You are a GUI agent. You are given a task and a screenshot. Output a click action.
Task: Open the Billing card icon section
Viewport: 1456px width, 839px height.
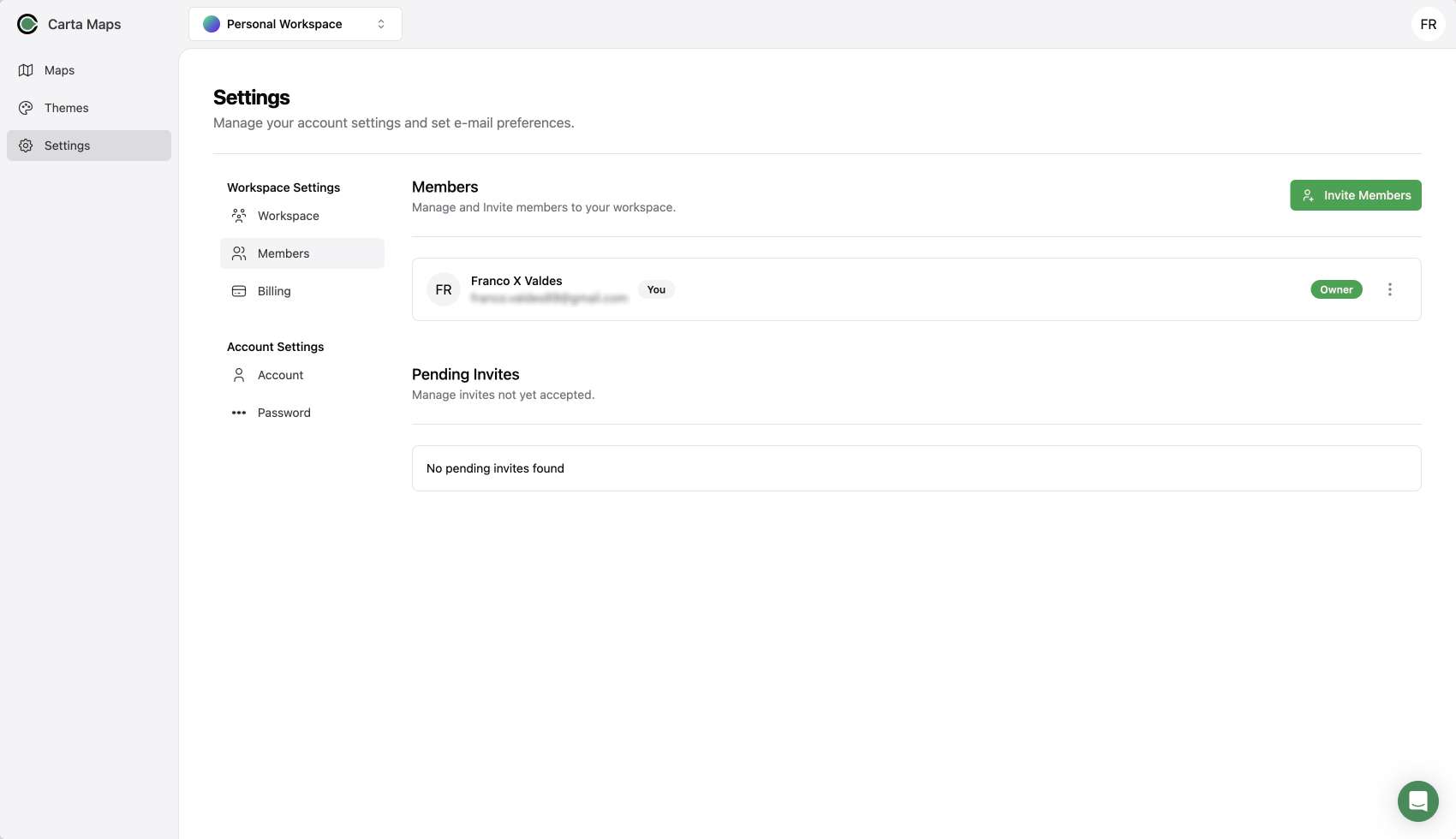pos(239,291)
